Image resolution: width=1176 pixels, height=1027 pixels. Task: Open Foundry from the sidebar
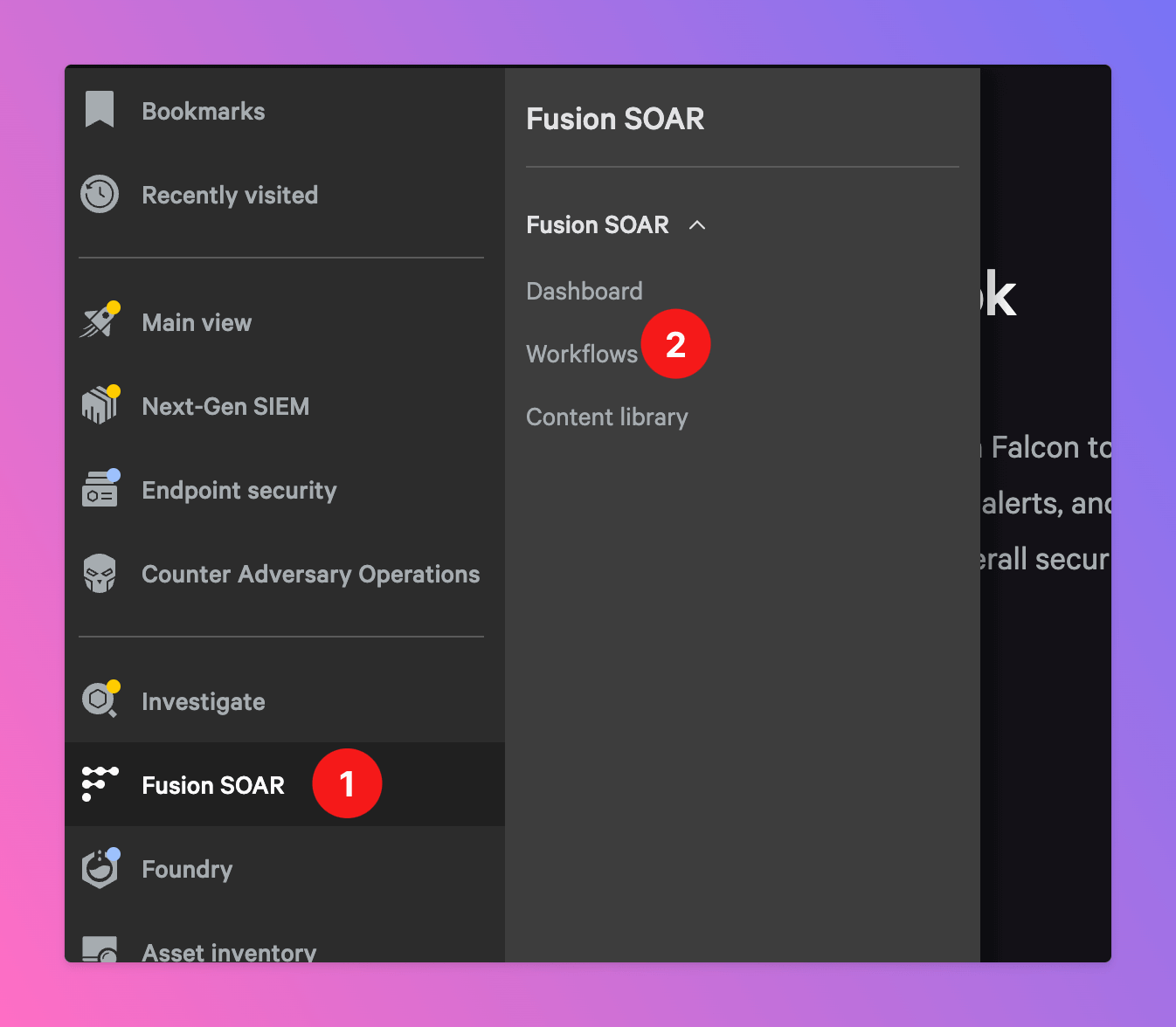pos(187,869)
